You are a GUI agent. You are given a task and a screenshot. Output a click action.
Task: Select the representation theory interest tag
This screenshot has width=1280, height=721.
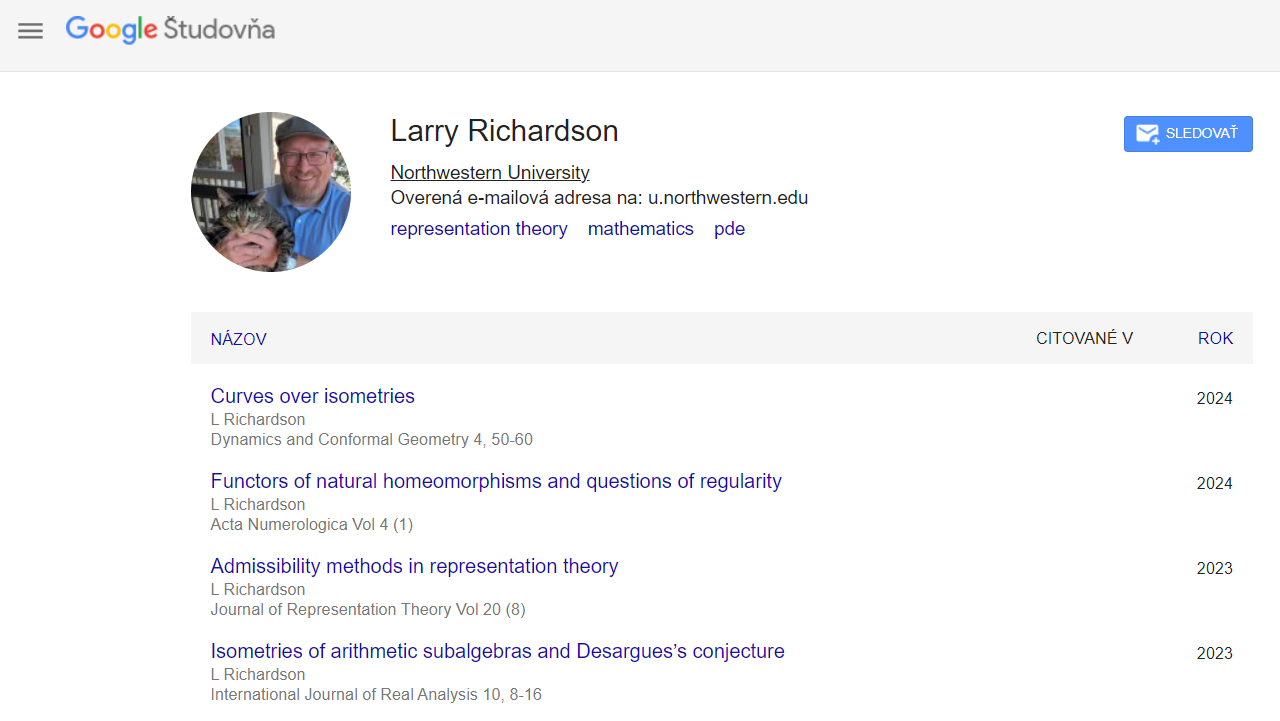point(479,229)
